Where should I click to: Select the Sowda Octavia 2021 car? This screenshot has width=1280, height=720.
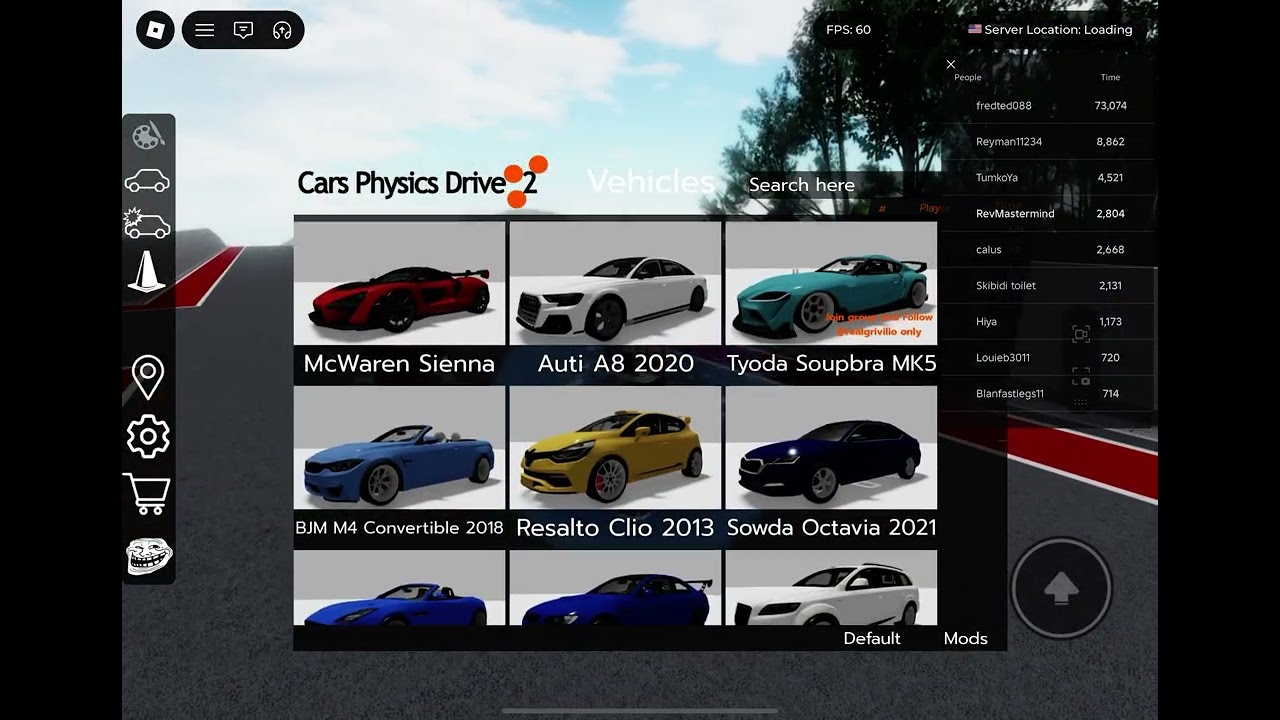pos(831,466)
